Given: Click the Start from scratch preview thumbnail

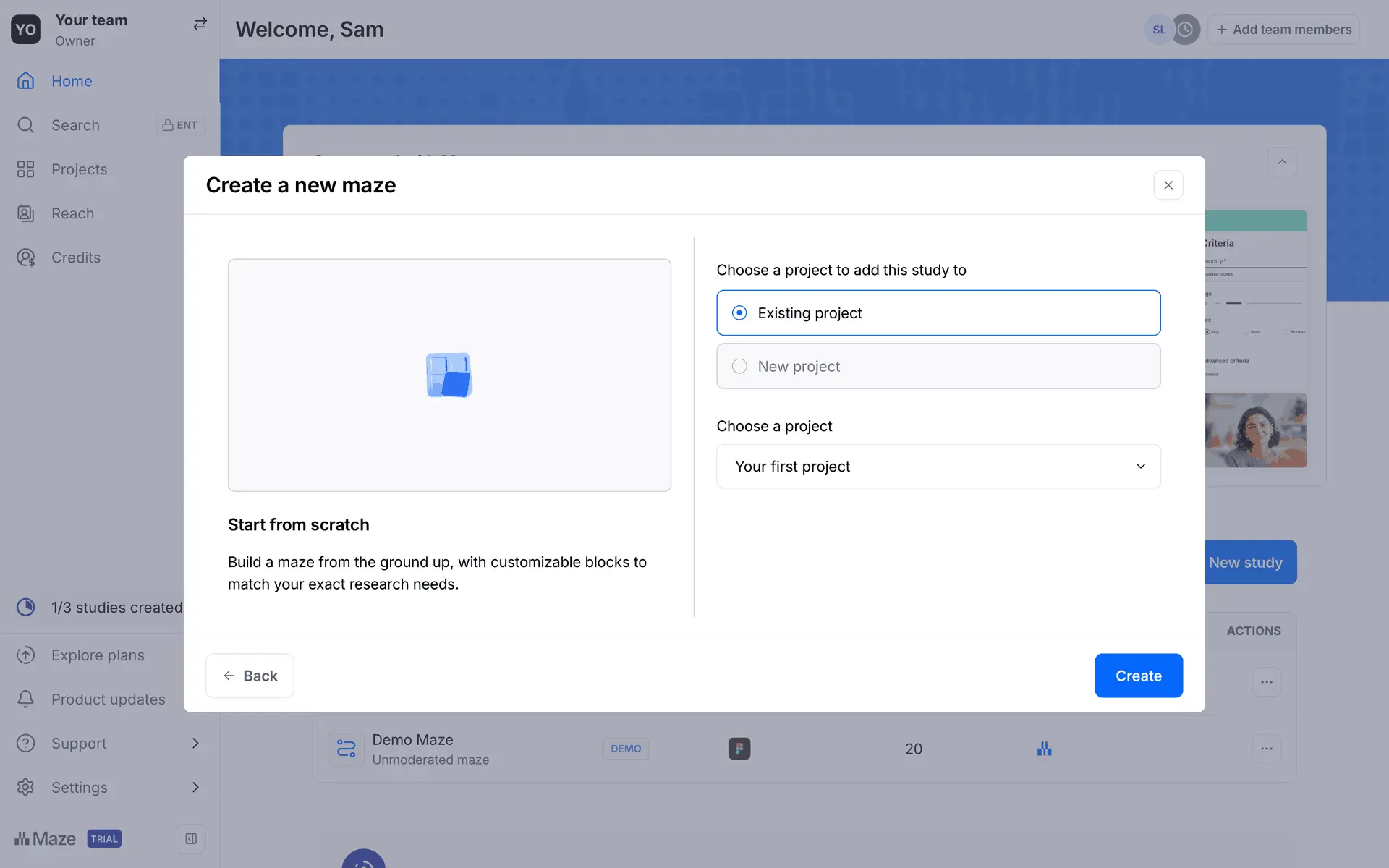Looking at the screenshot, I should point(449,375).
